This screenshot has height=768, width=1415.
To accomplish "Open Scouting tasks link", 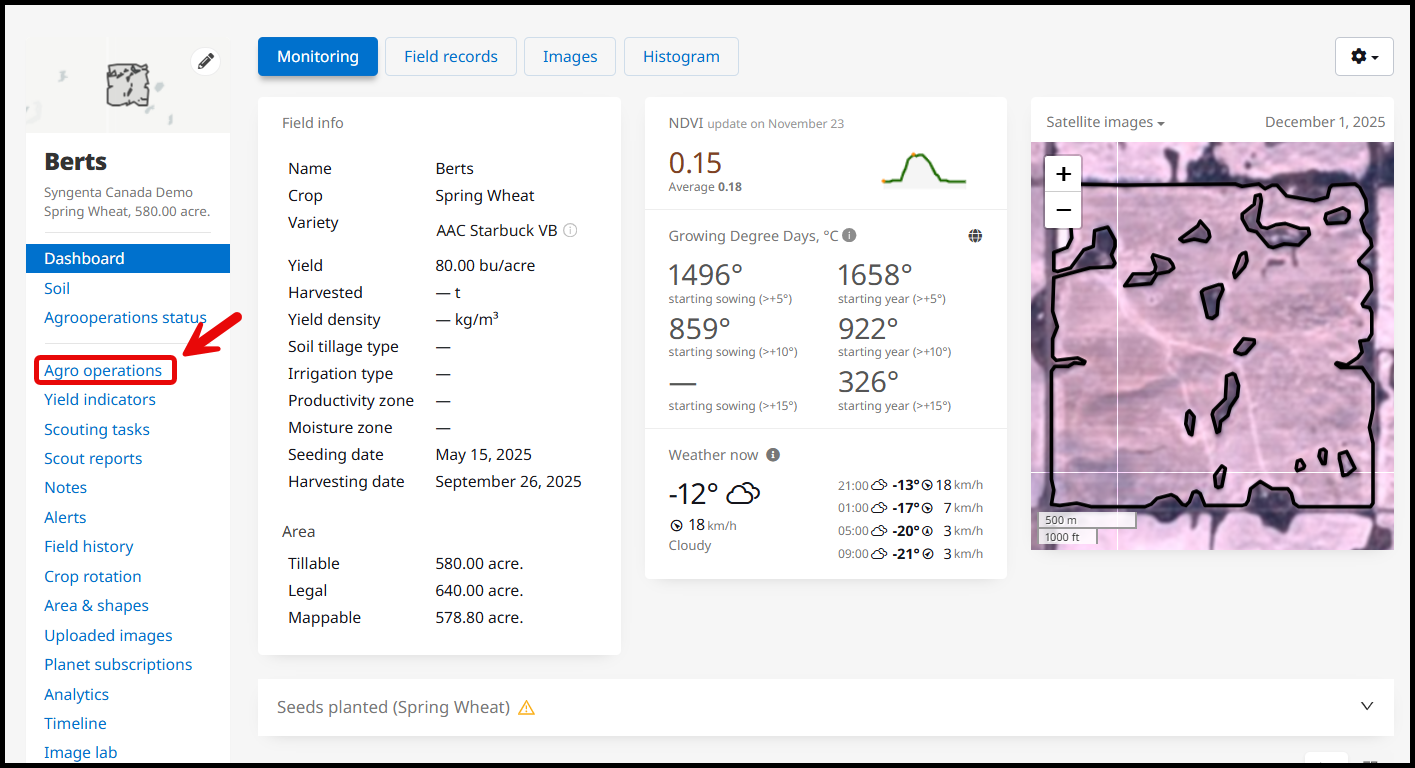I will click(x=97, y=429).
